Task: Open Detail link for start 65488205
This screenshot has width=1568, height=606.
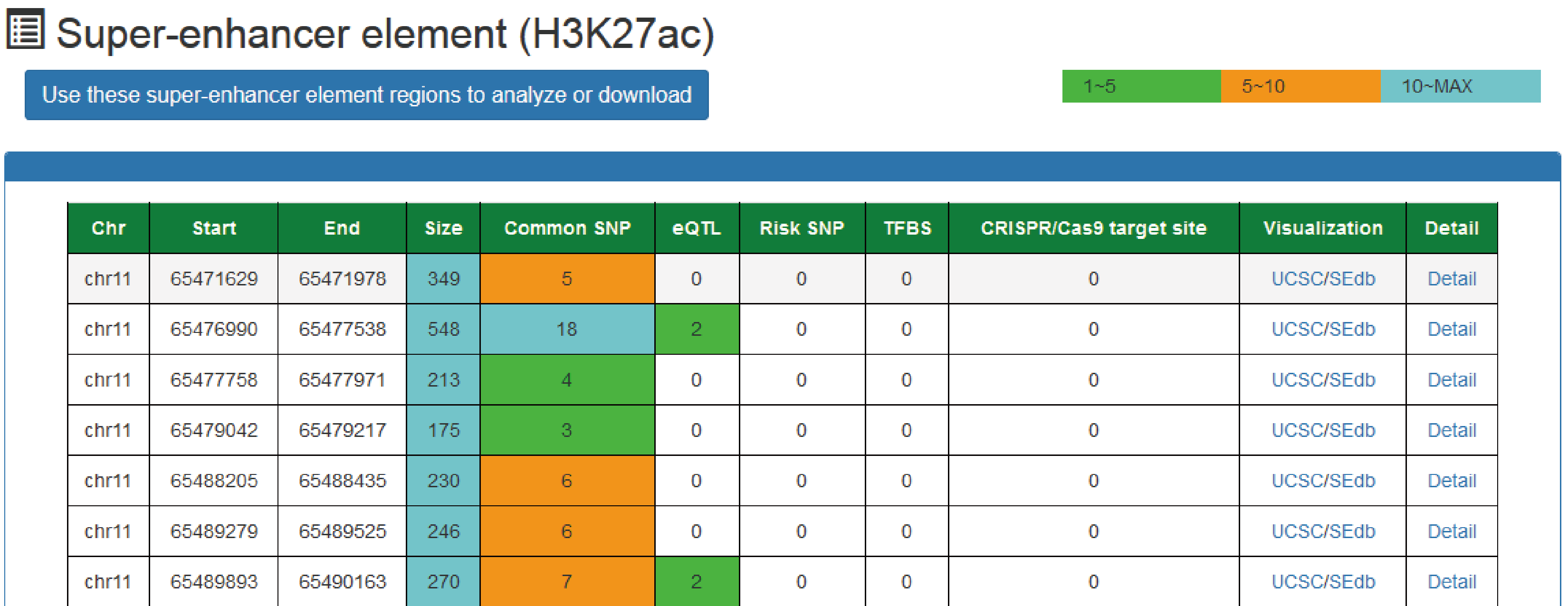Action: click(x=1452, y=481)
